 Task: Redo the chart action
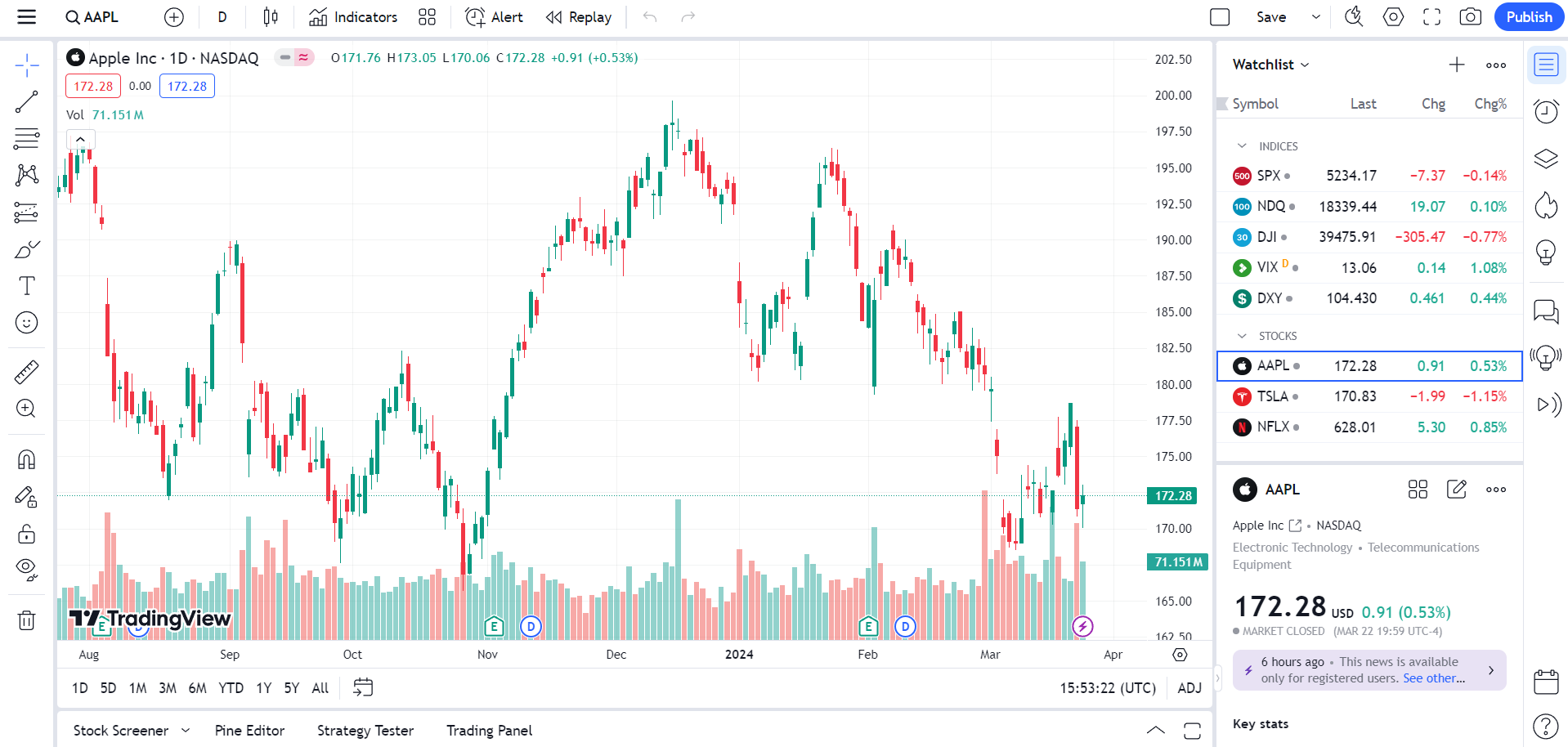[x=688, y=17]
